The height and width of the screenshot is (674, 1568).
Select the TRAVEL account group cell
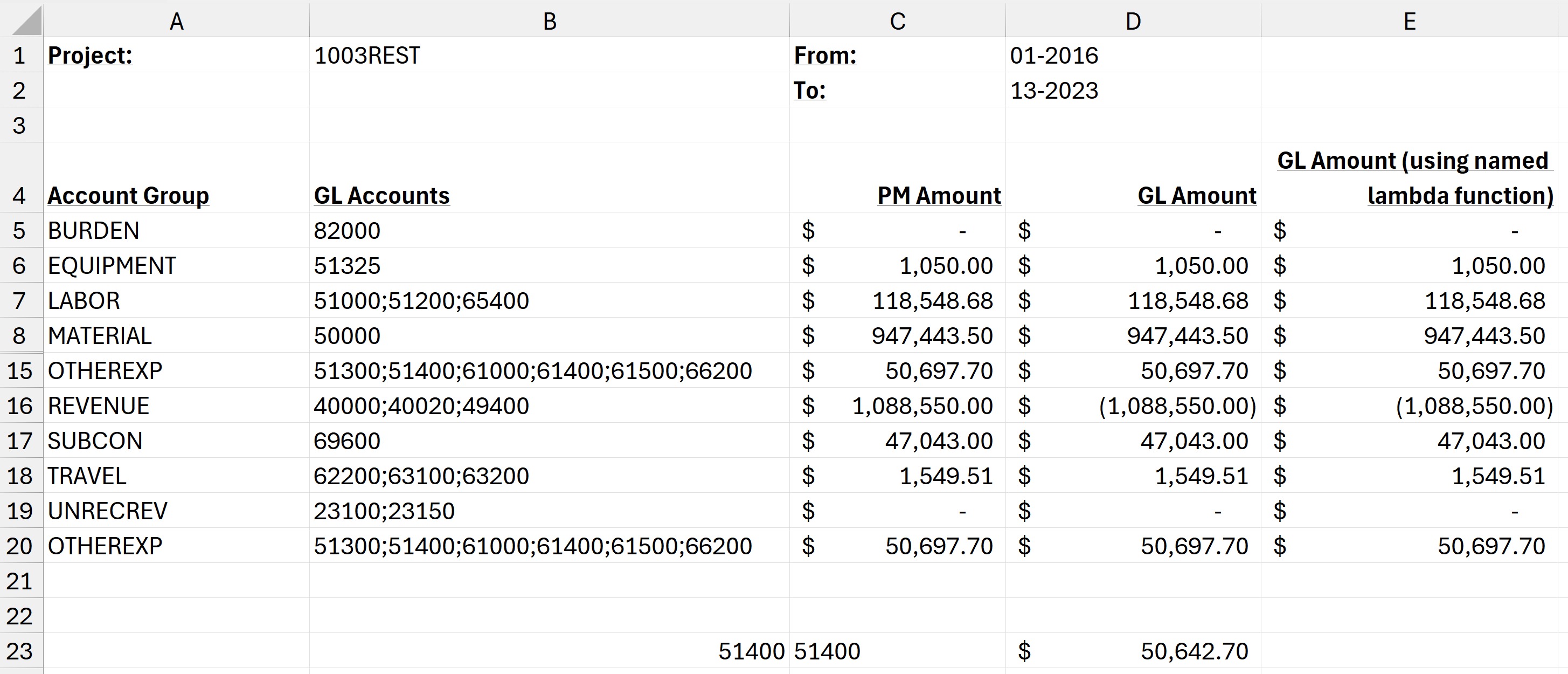[x=177, y=476]
